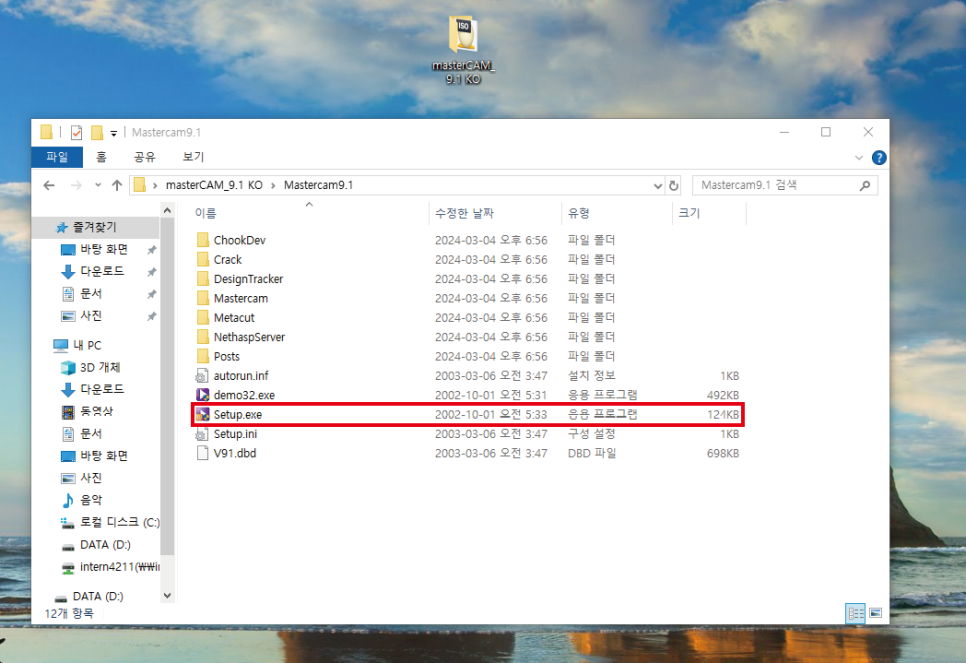Expand the ribbon with the chevron
This screenshot has height=663, width=966.
(x=859, y=158)
